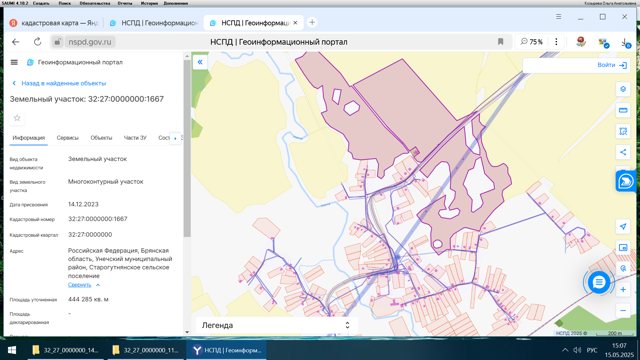Open the map layers icon

(623, 89)
